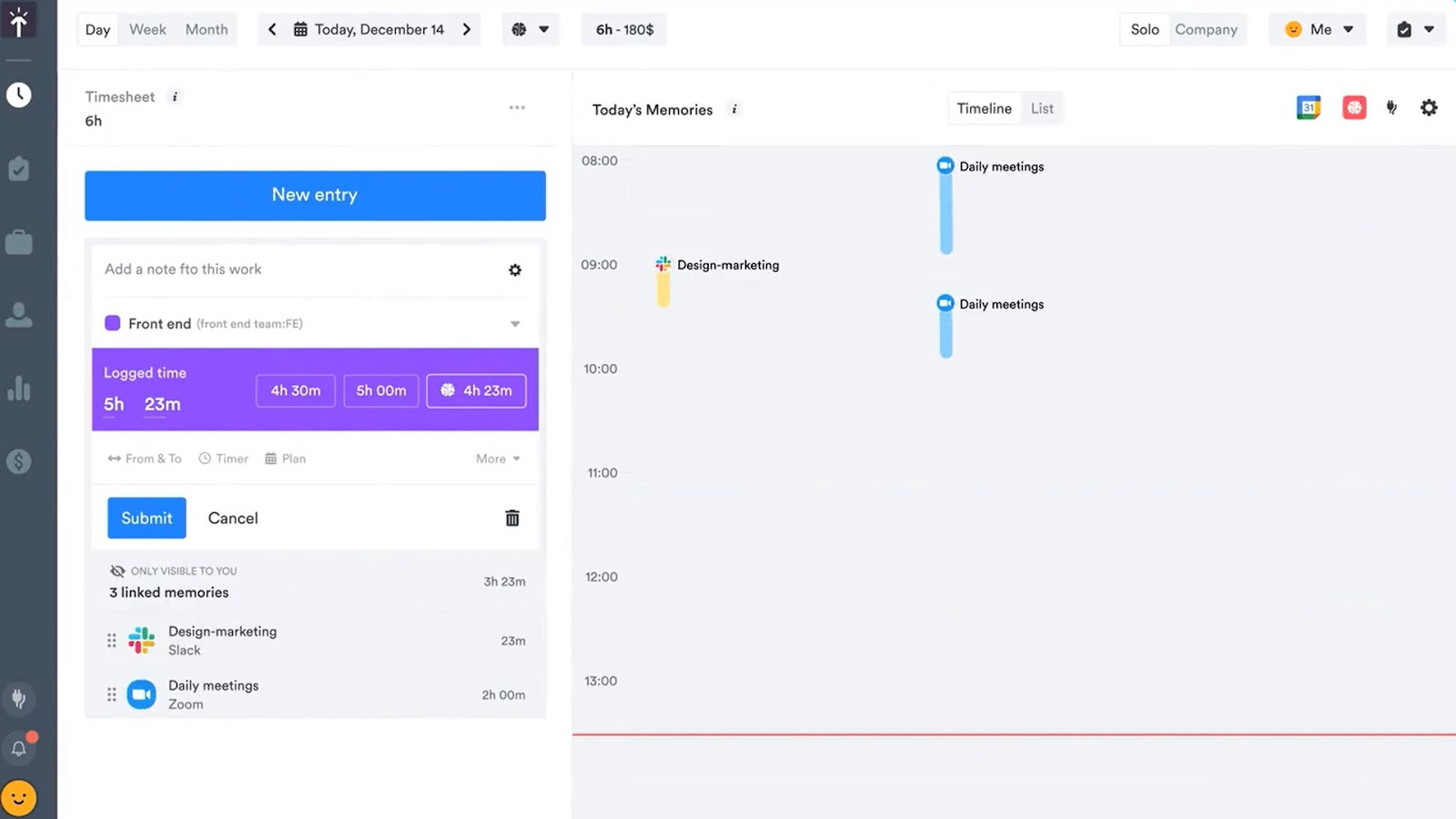Open the integrations plug icon near Timeline settings
1456x819 pixels.
1391,106
